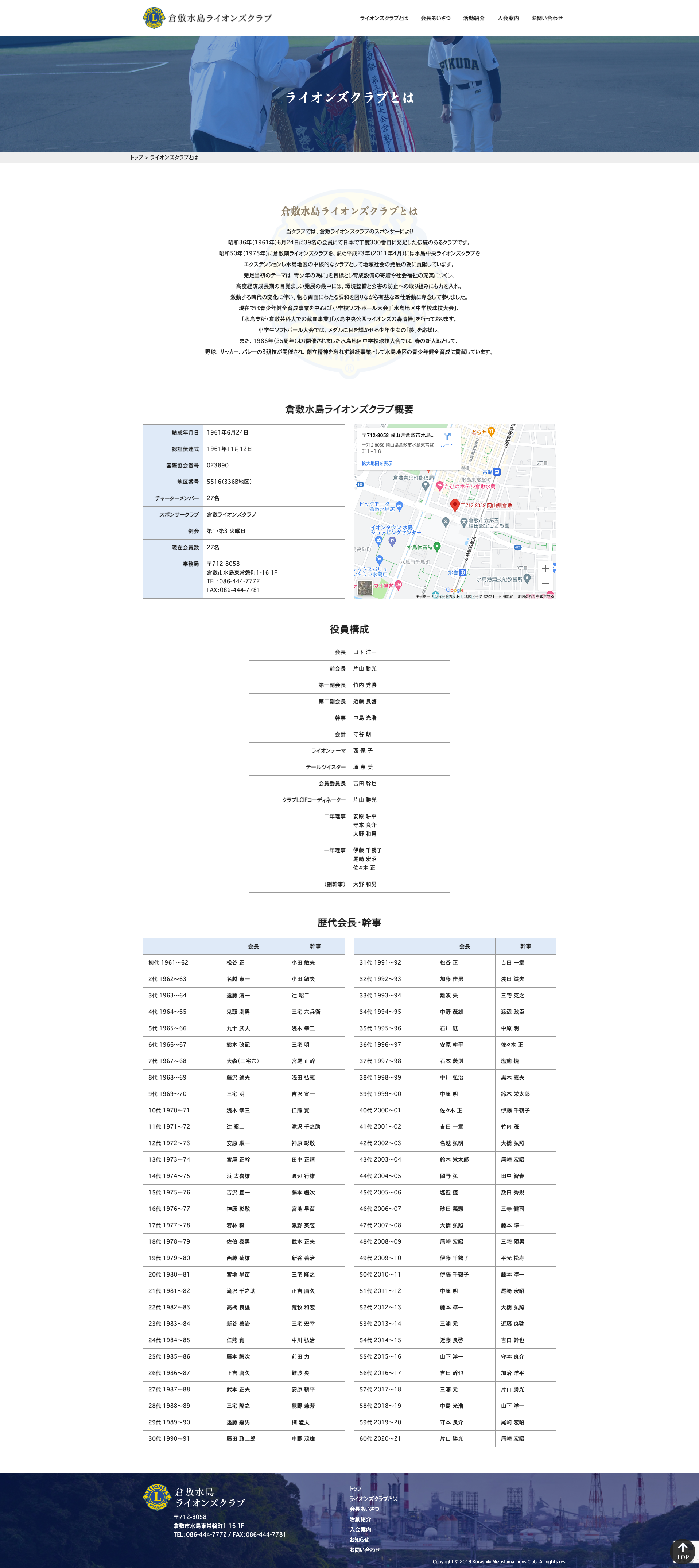Screen dimensions: 699x1568
Task: Select the 60代 2020〜21 history row
Action: (x=454, y=1438)
